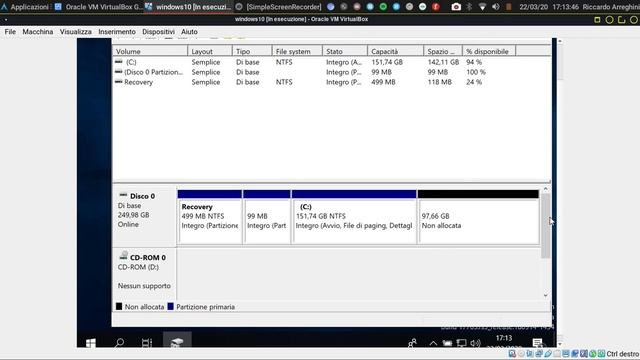The image size is (640, 360).
Task: Click the windows10 [in esecuzi... panel button
Action: (189, 7)
